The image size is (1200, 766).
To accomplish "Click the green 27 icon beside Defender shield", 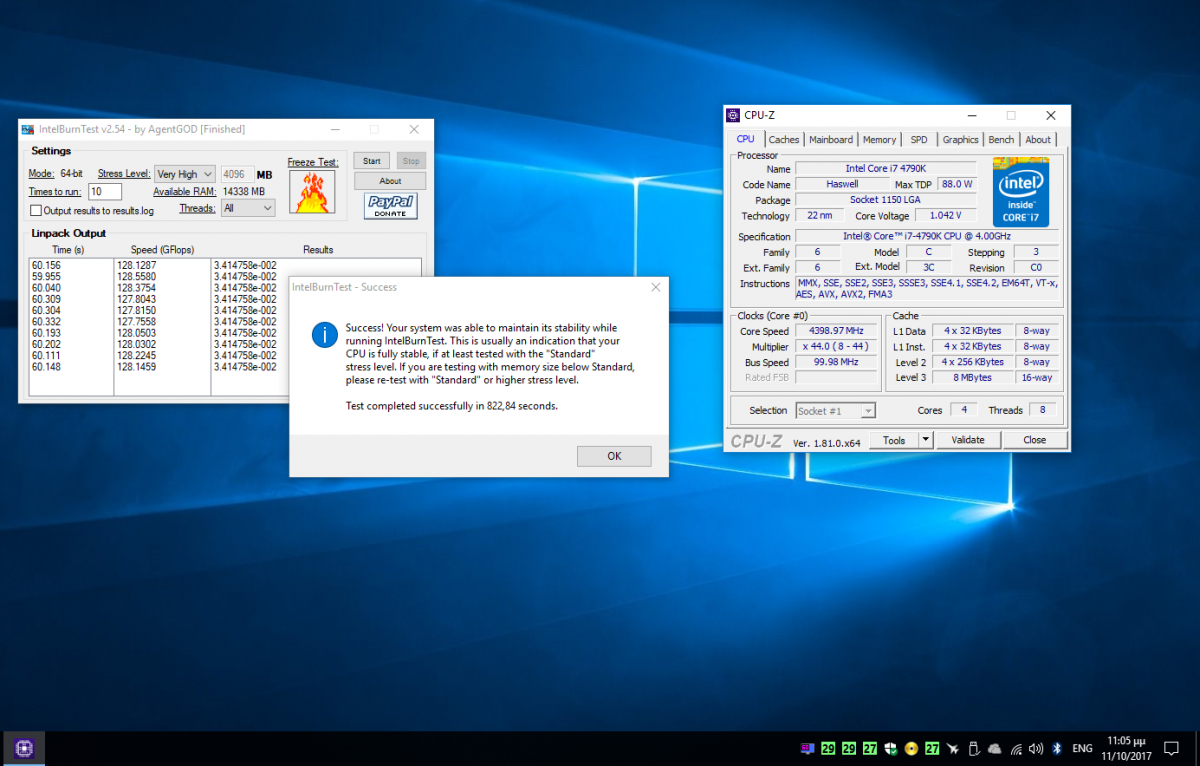I will [870, 748].
